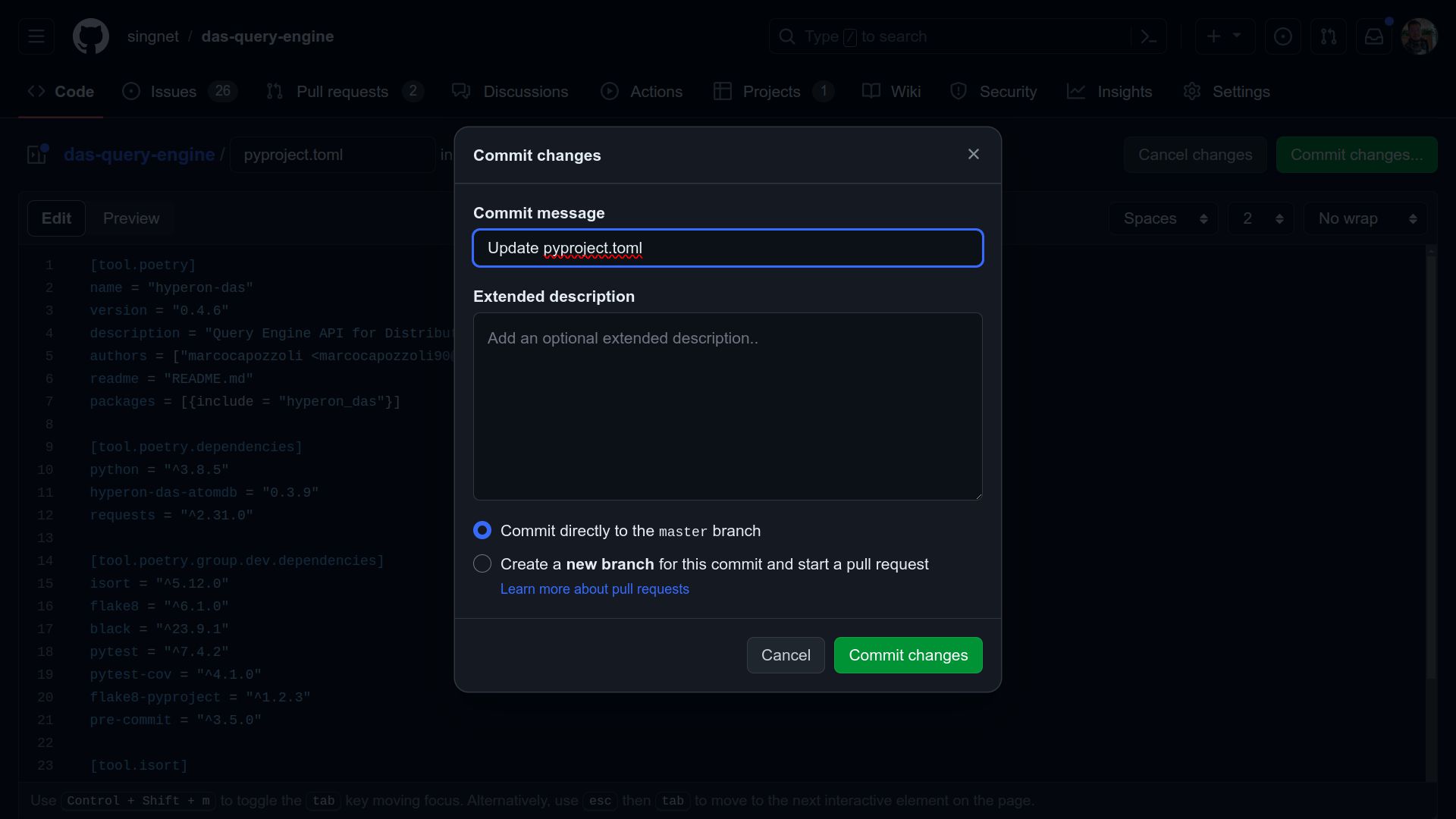This screenshot has width=1456, height=819.
Task: Focus the Extended description textarea
Action: [728, 406]
